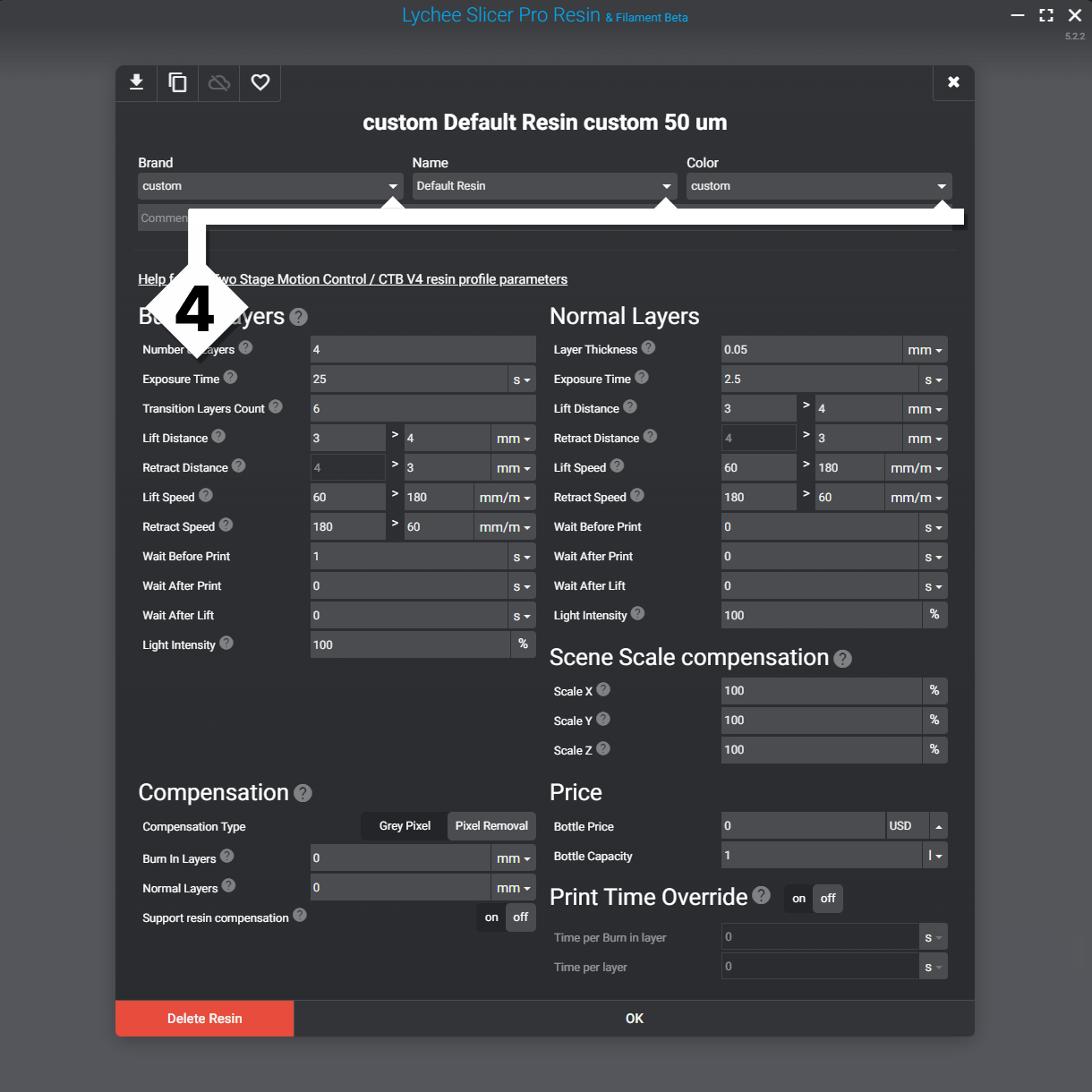Image resolution: width=1092 pixels, height=1092 pixels.
Task: Mark the resin profile as favorite
Action: pyautogui.click(x=260, y=82)
